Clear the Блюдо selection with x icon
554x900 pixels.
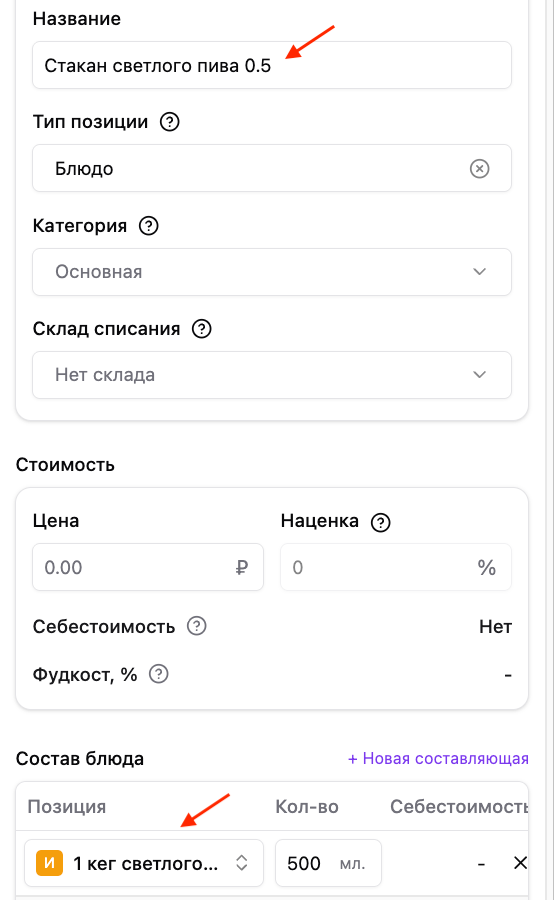[479, 169]
